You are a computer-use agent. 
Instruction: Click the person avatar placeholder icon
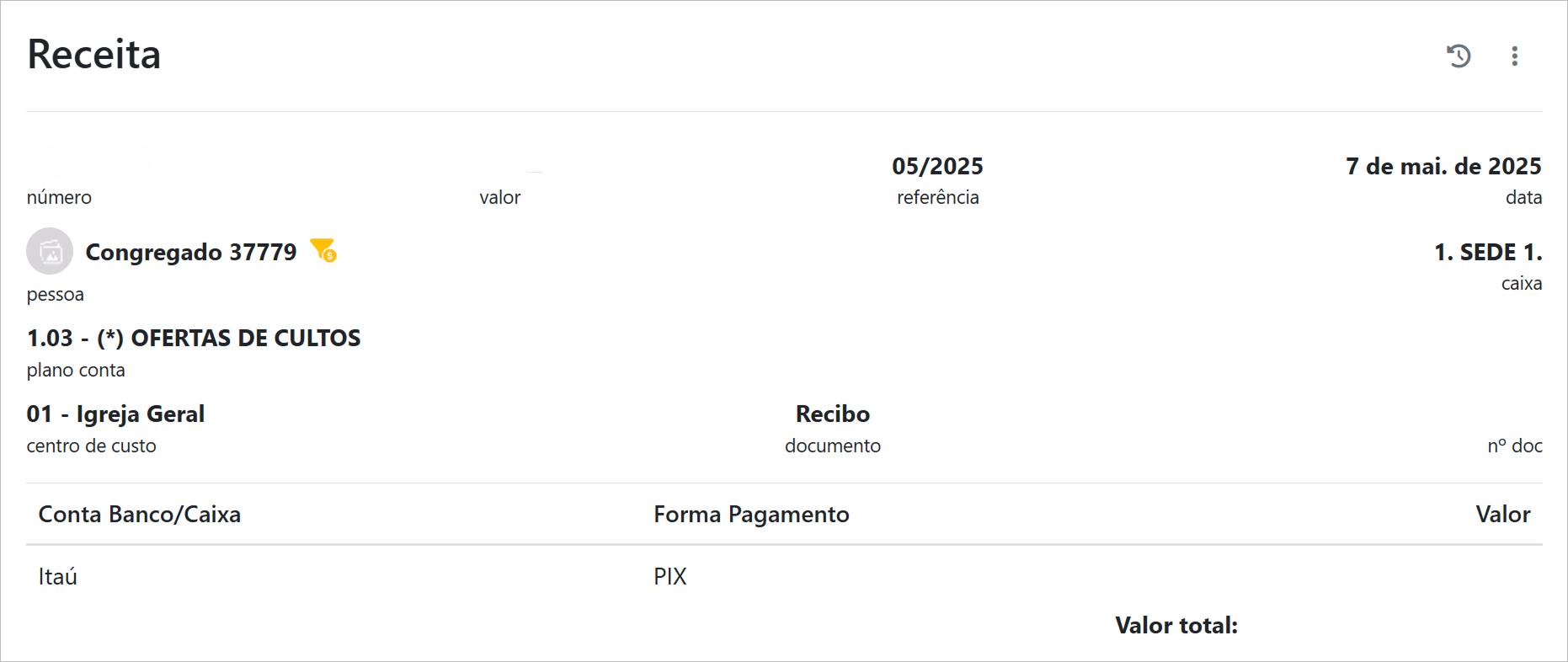click(x=50, y=251)
